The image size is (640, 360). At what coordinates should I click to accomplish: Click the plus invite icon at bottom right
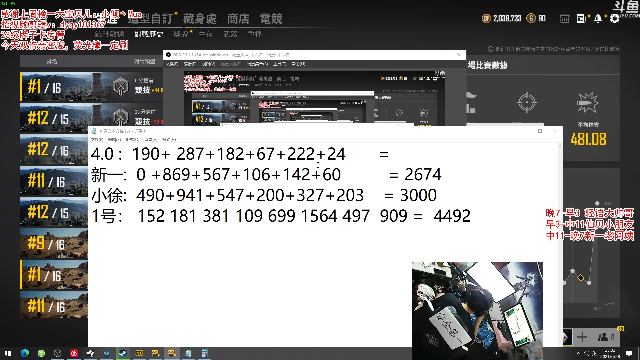pyautogui.click(x=582, y=337)
